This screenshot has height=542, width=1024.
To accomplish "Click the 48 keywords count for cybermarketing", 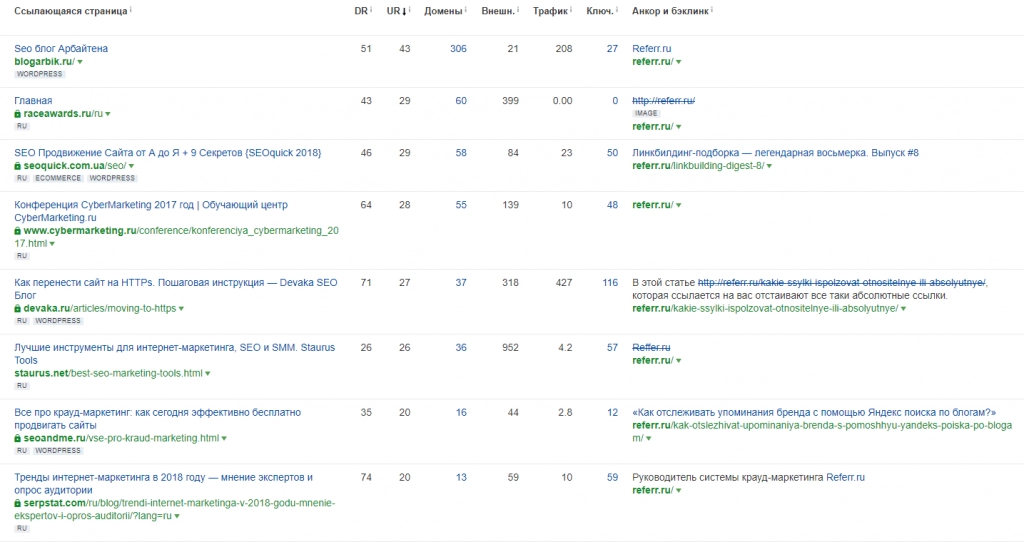I will point(612,205).
